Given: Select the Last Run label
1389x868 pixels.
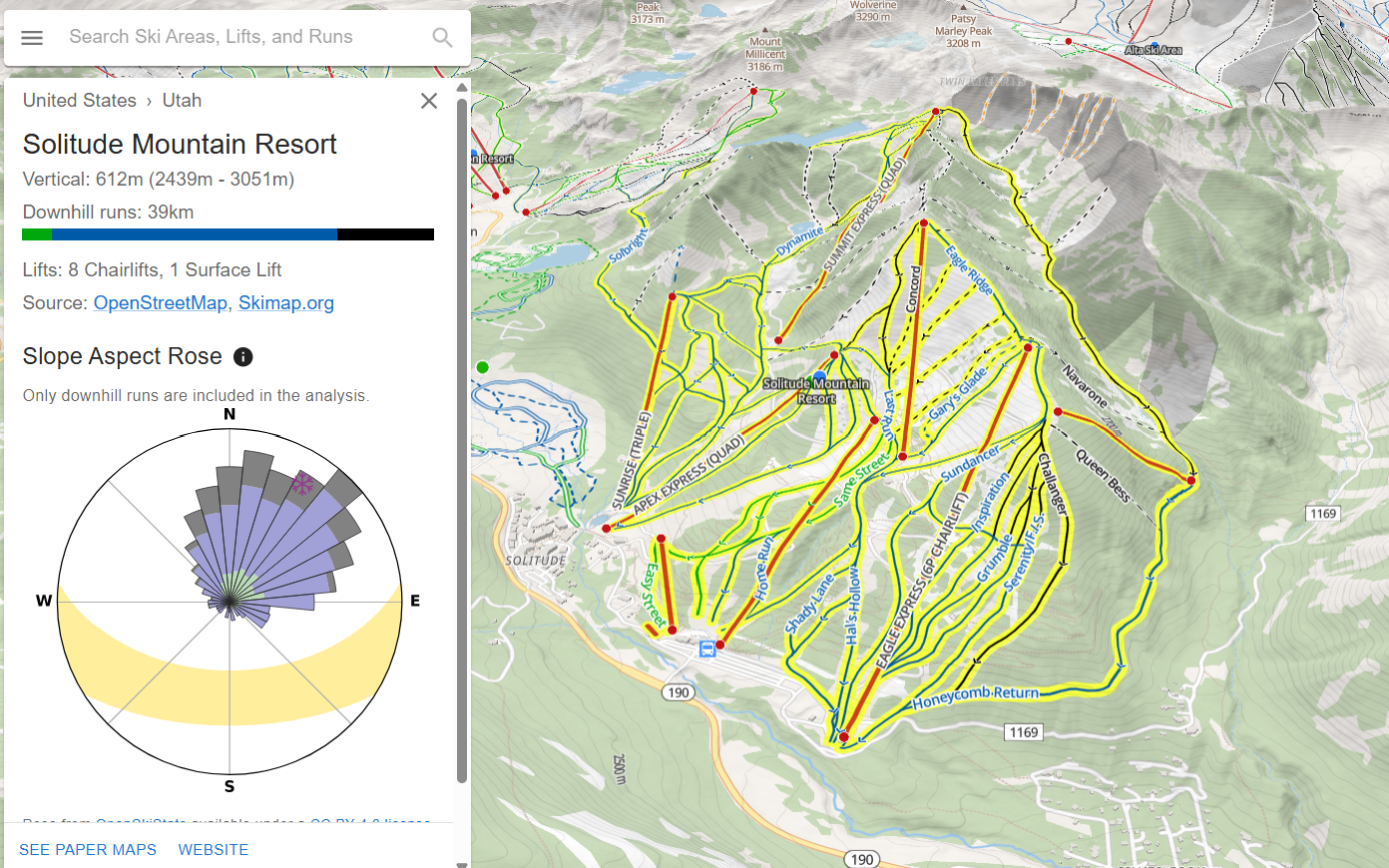Looking at the screenshot, I should coord(889,415).
